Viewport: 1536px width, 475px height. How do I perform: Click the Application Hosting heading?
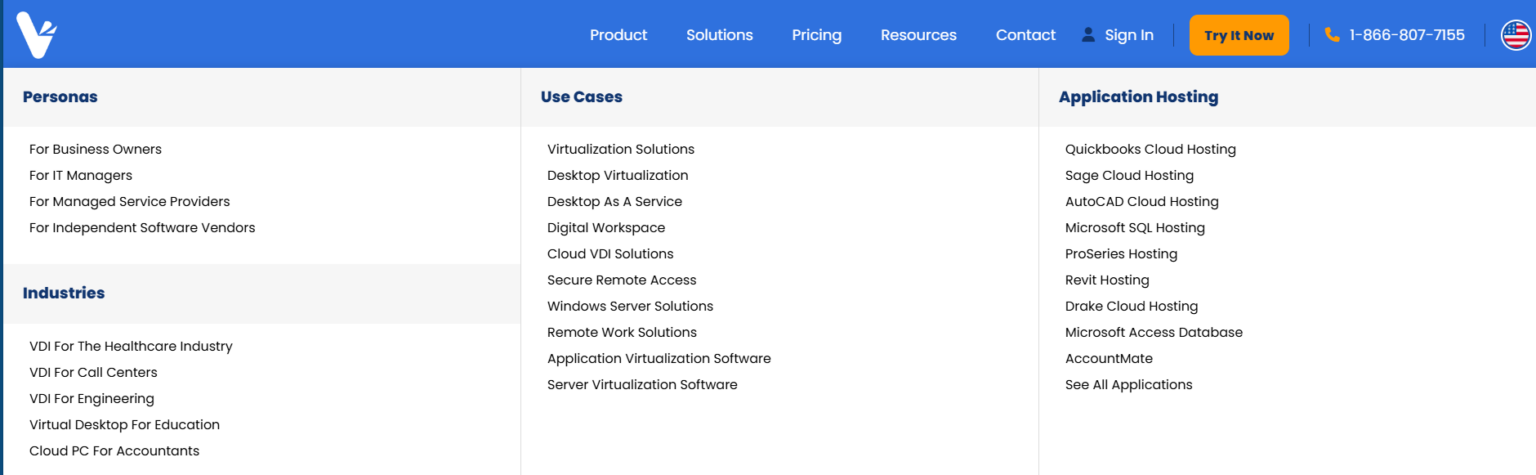coord(1139,97)
